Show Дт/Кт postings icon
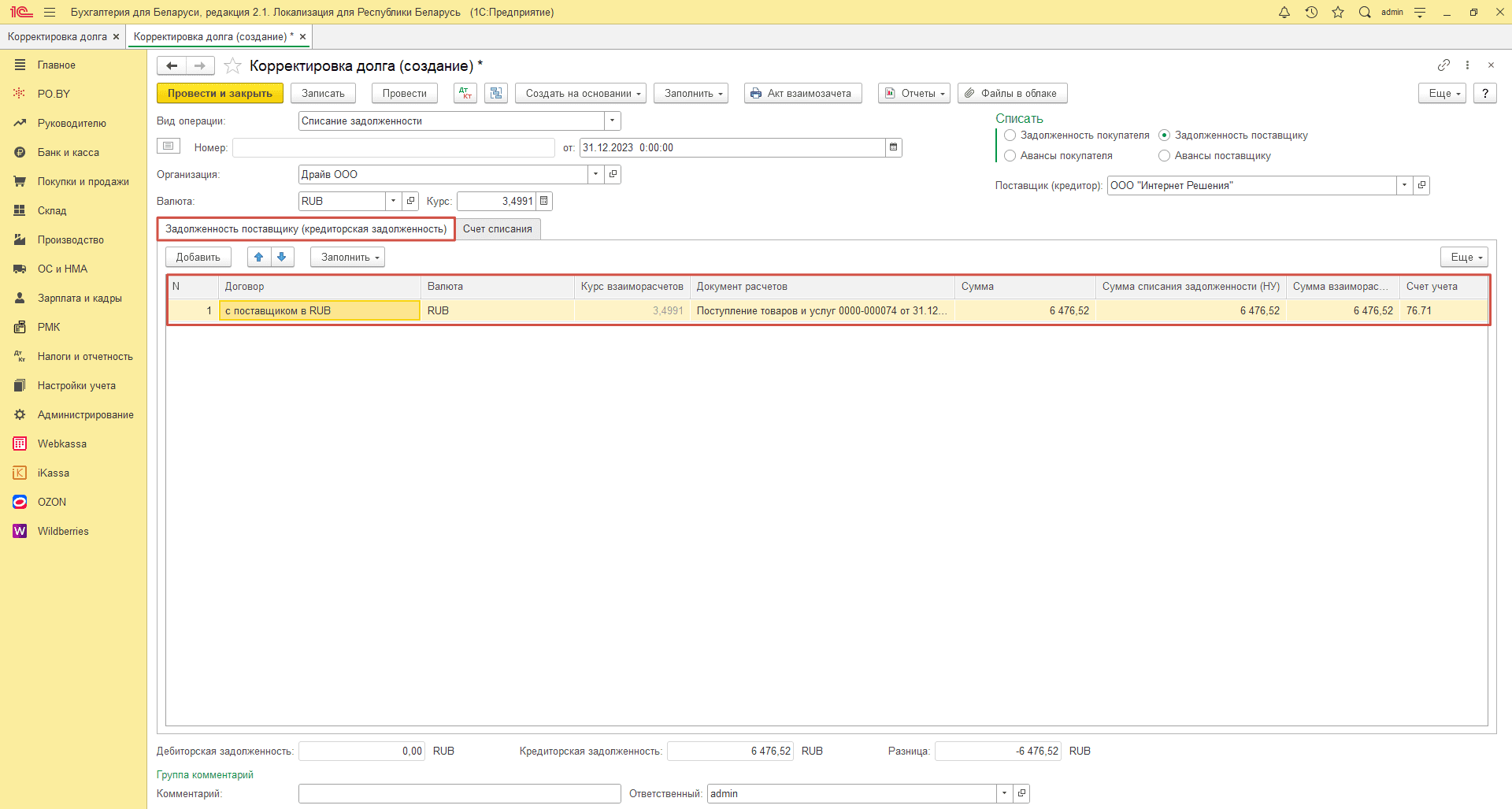Screen dimensions: 1512x809 tap(465, 93)
